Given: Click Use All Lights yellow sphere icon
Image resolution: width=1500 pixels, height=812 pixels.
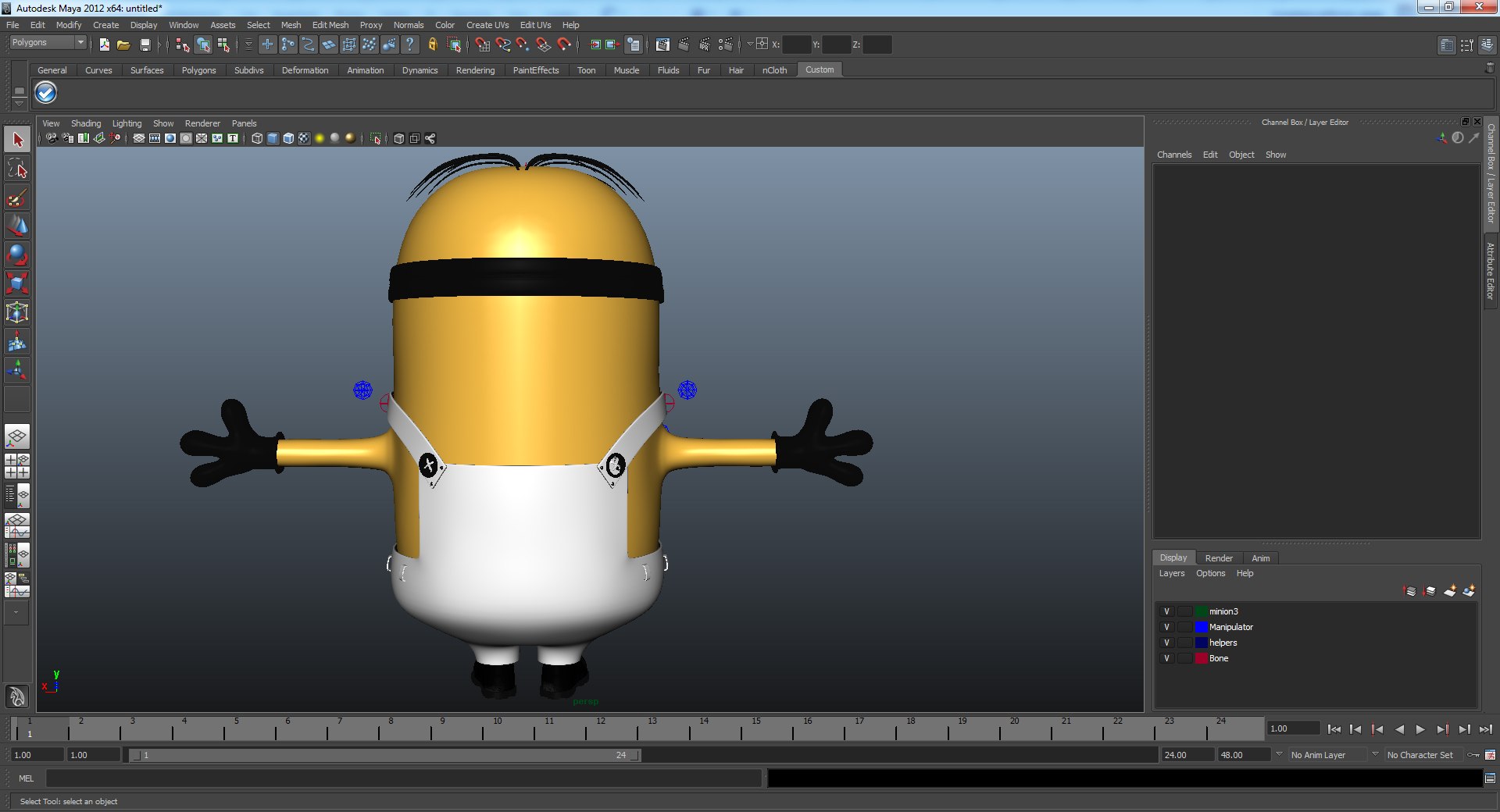Looking at the screenshot, I should point(320,138).
